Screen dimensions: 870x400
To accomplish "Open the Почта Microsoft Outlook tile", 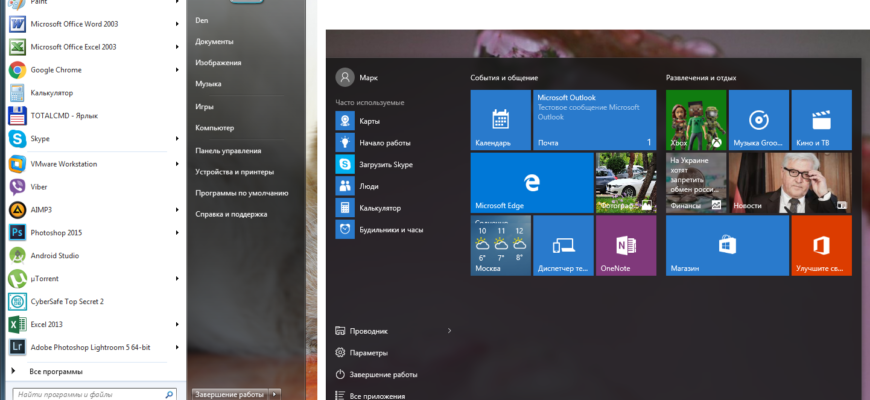I will click(x=594, y=120).
